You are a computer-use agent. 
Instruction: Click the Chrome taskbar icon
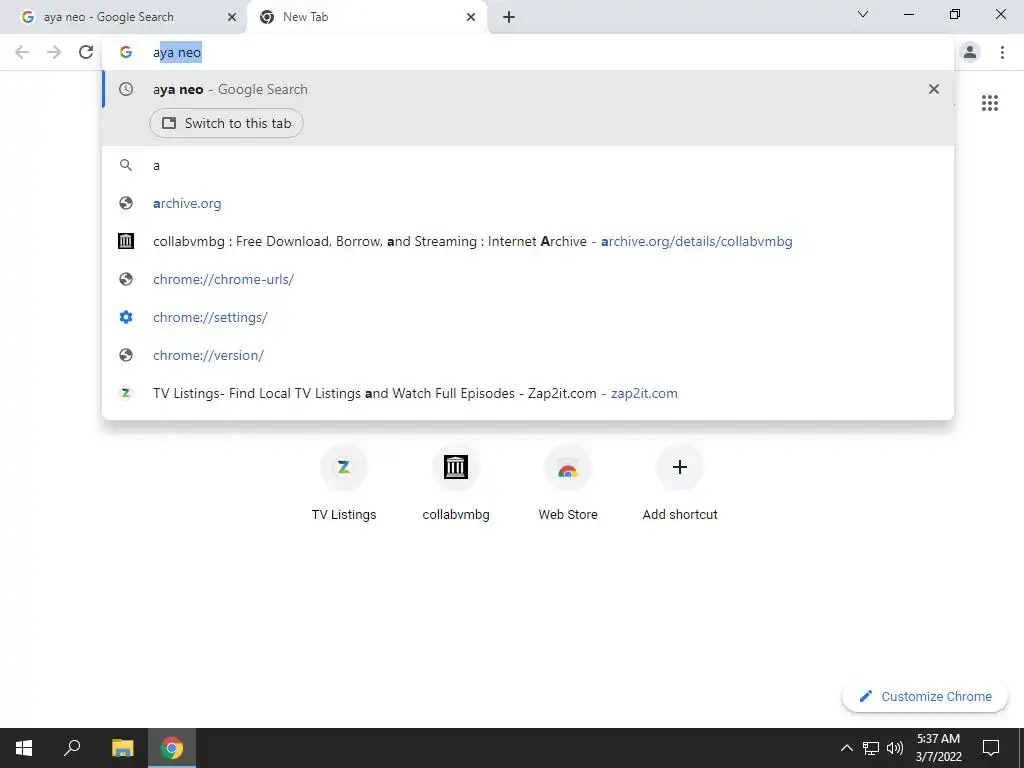tap(172, 748)
